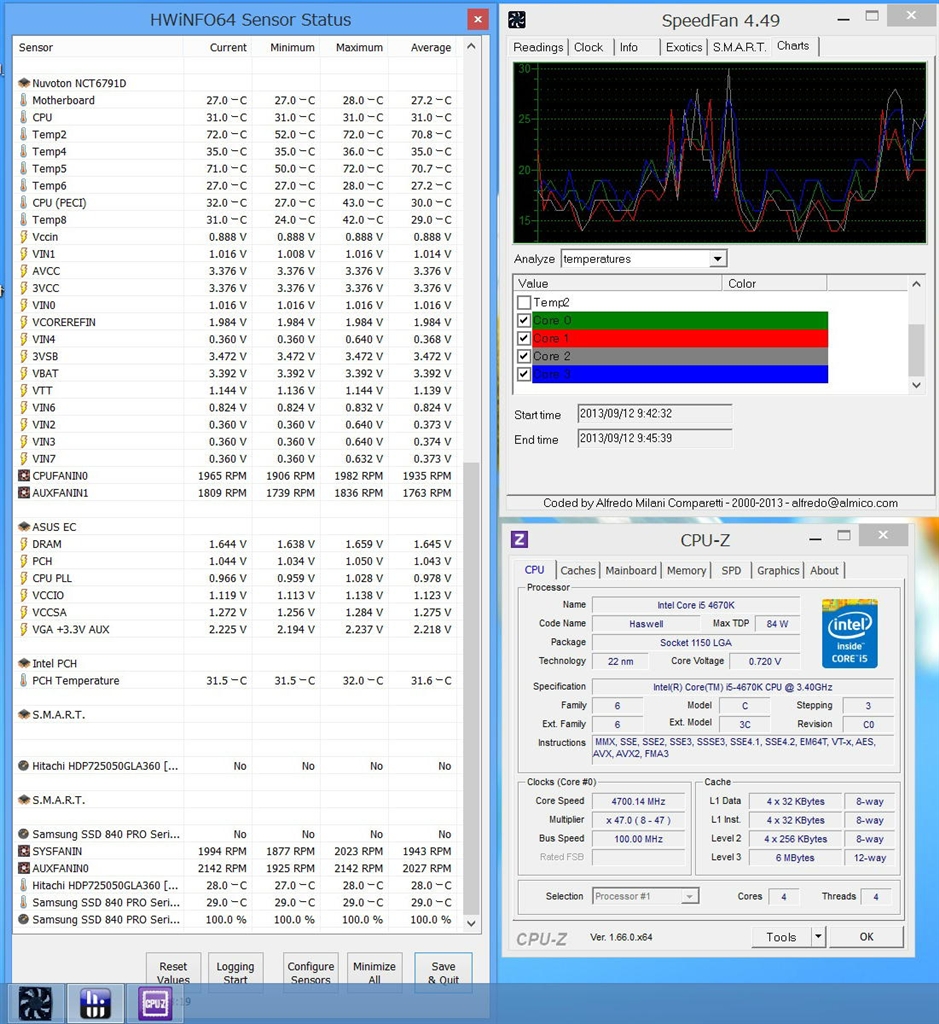
Task: Click VCCSA voltage bolt icon
Action: tap(24, 612)
